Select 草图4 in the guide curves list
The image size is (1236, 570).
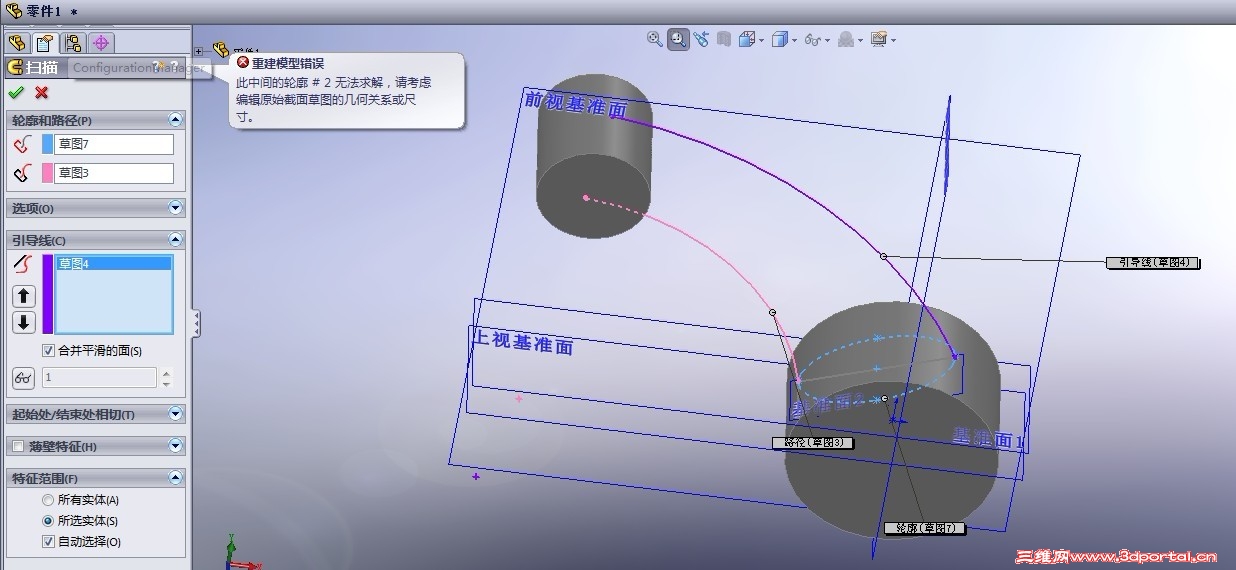point(113,264)
